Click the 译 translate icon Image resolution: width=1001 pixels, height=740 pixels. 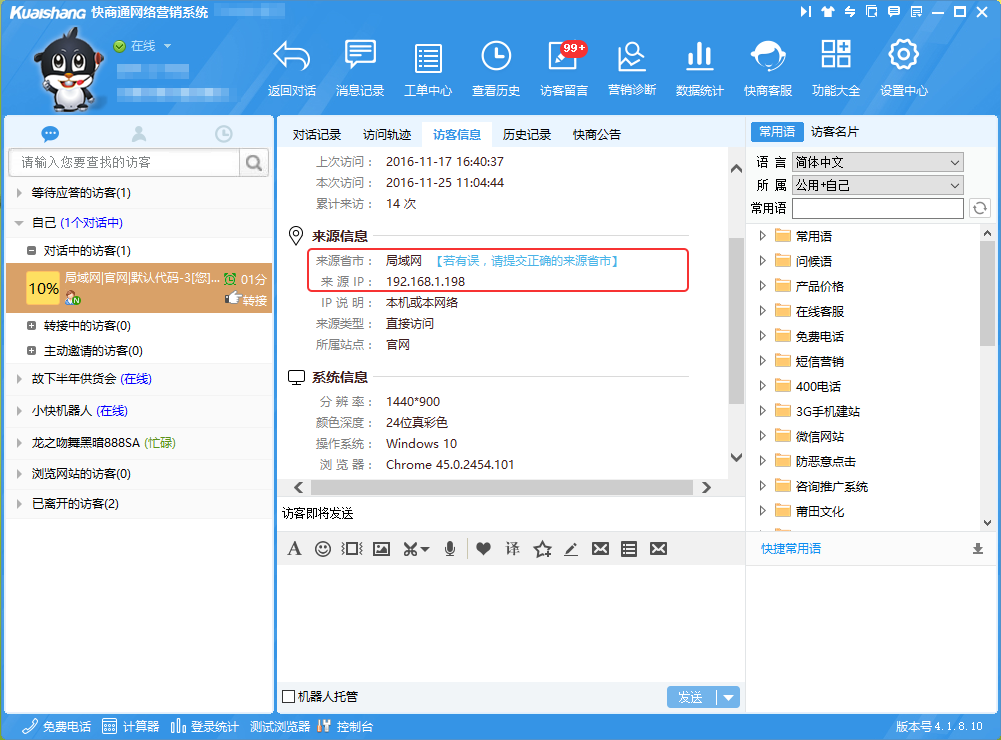click(513, 549)
